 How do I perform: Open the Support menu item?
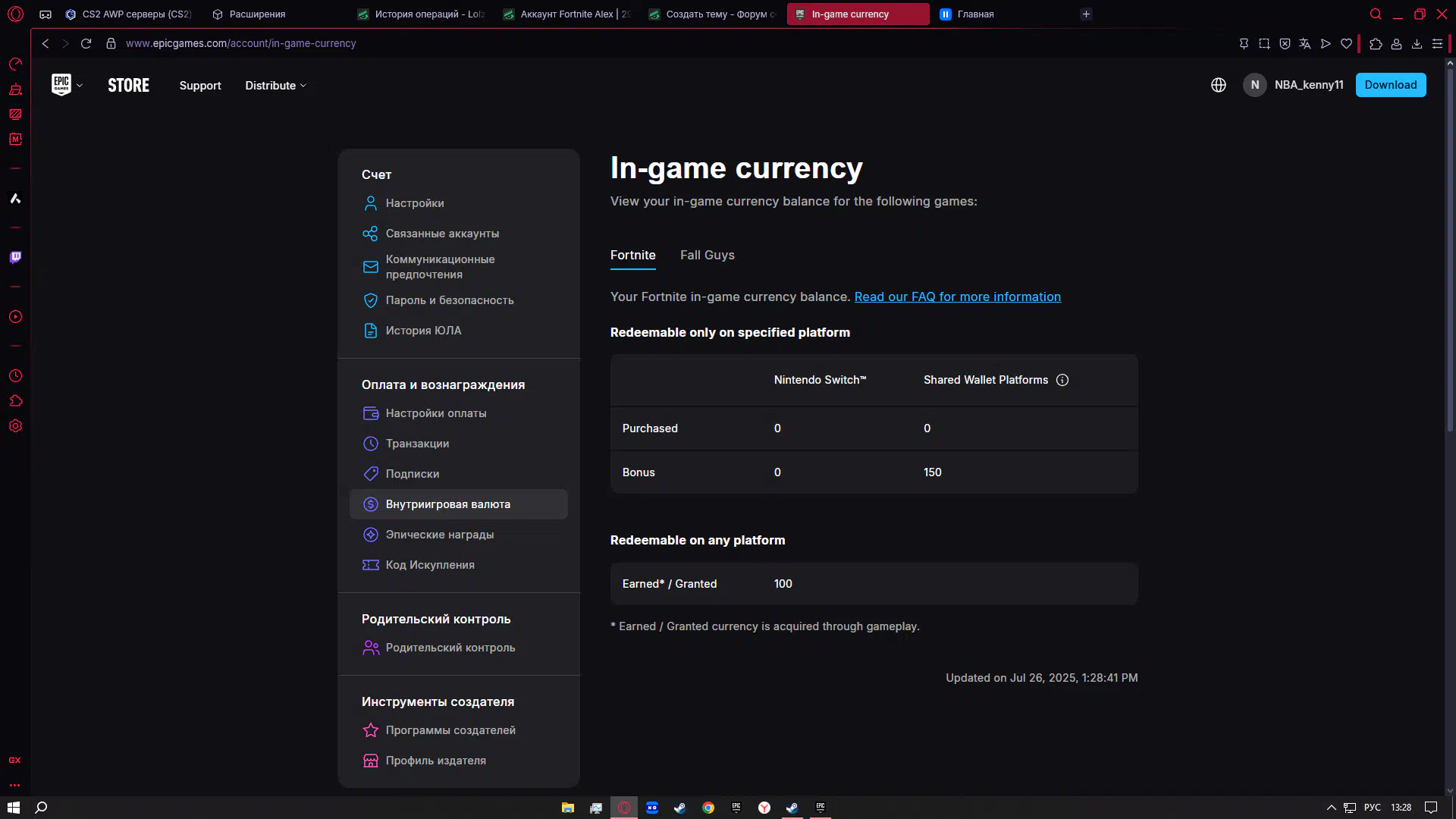[200, 86]
